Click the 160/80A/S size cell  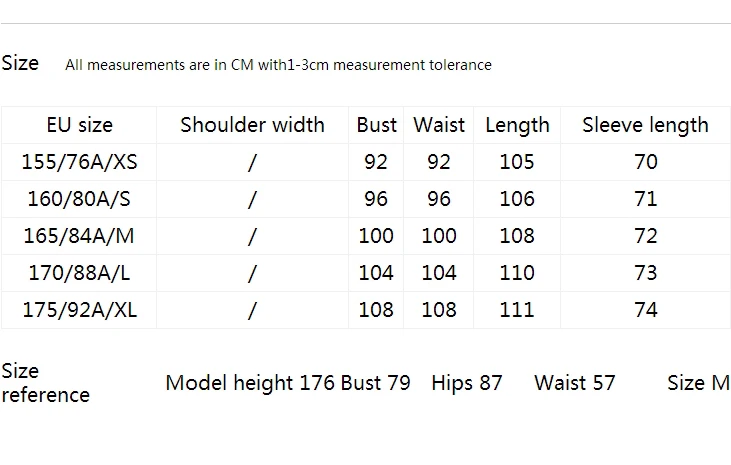coord(79,199)
